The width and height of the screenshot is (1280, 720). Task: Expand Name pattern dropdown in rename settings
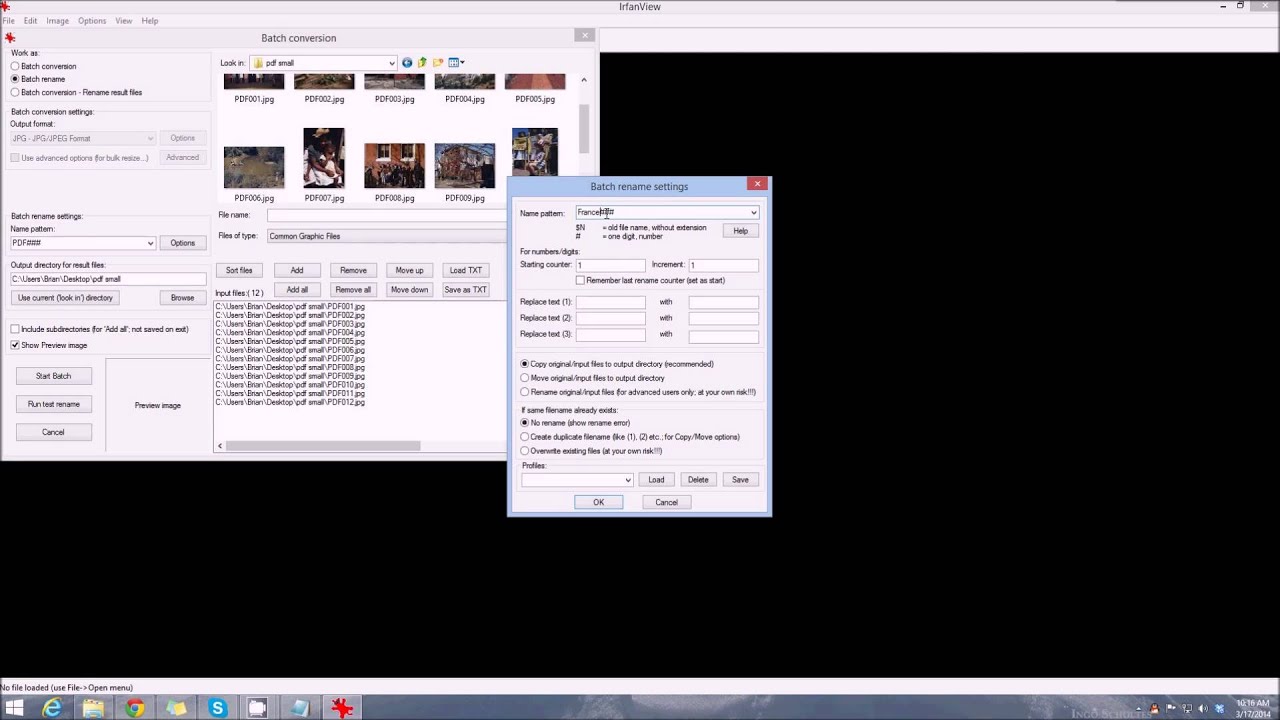point(753,212)
